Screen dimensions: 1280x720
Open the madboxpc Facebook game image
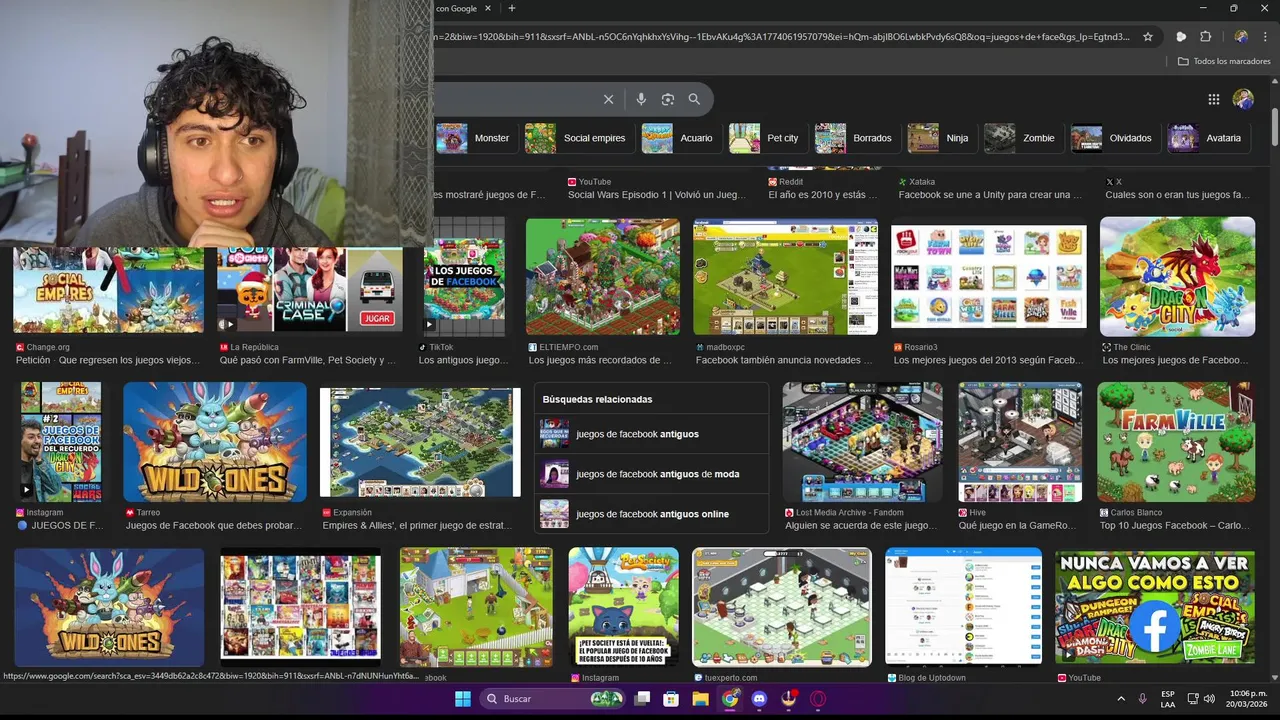click(x=786, y=277)
